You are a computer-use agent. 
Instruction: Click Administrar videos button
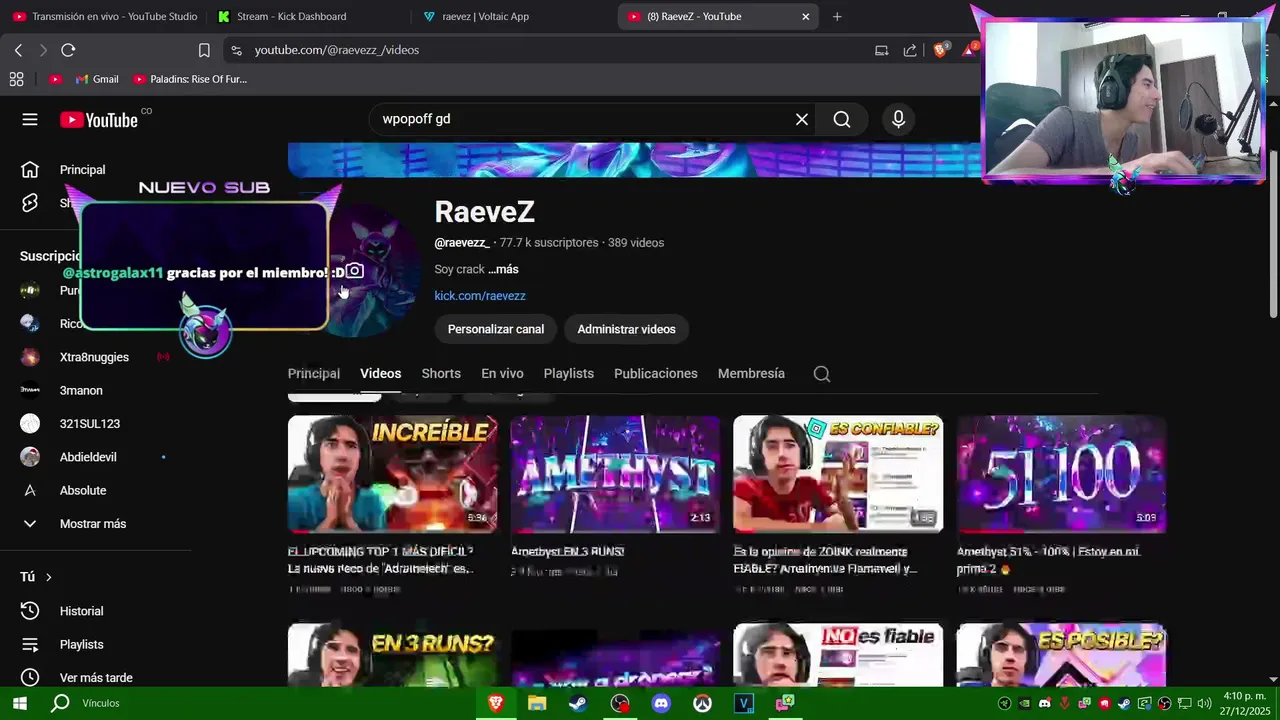(626, 329)
